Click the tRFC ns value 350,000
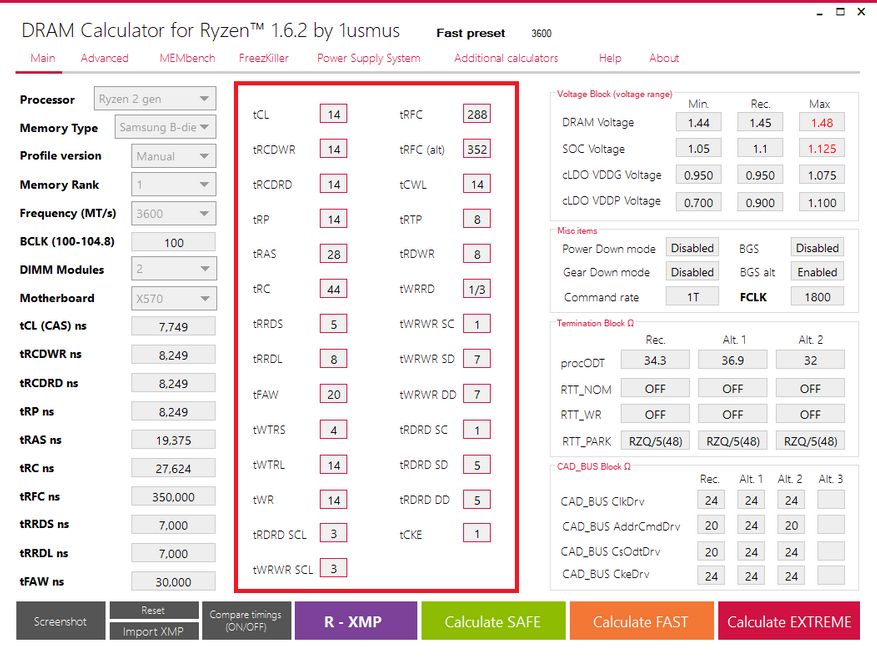This screenshot has width=877, height=658. (173, 497)
